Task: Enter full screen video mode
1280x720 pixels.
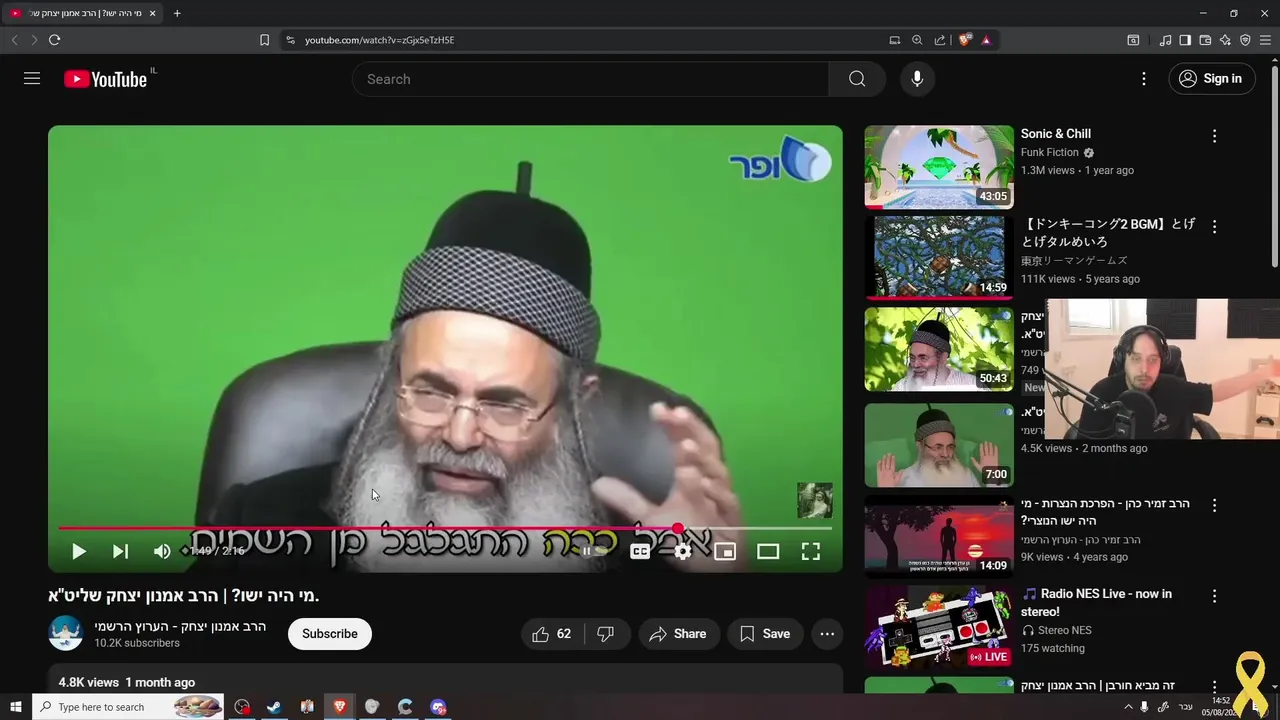Action: point(811,551)
